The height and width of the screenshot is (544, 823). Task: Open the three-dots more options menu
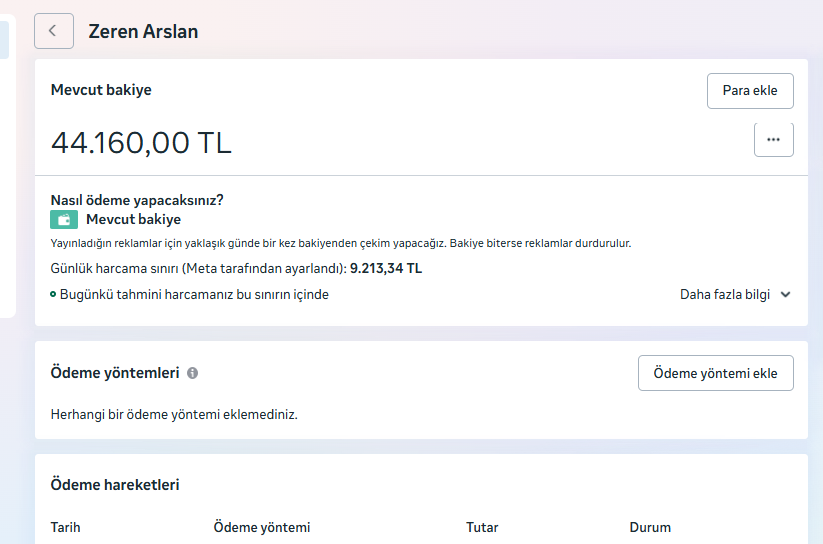[x=774, y=140]
